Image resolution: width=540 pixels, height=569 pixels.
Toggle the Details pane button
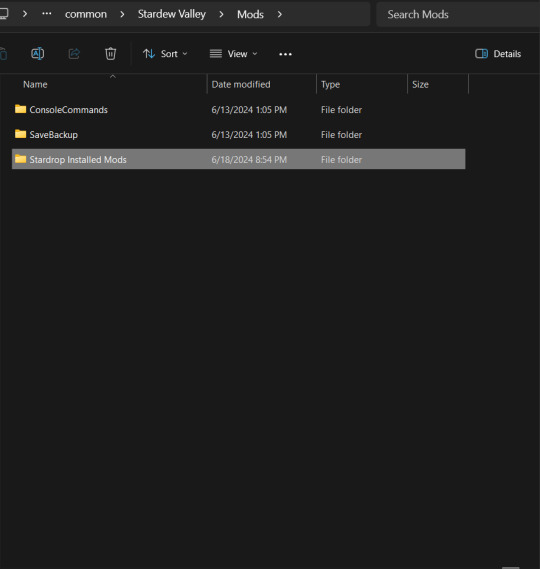pos(498,54)
